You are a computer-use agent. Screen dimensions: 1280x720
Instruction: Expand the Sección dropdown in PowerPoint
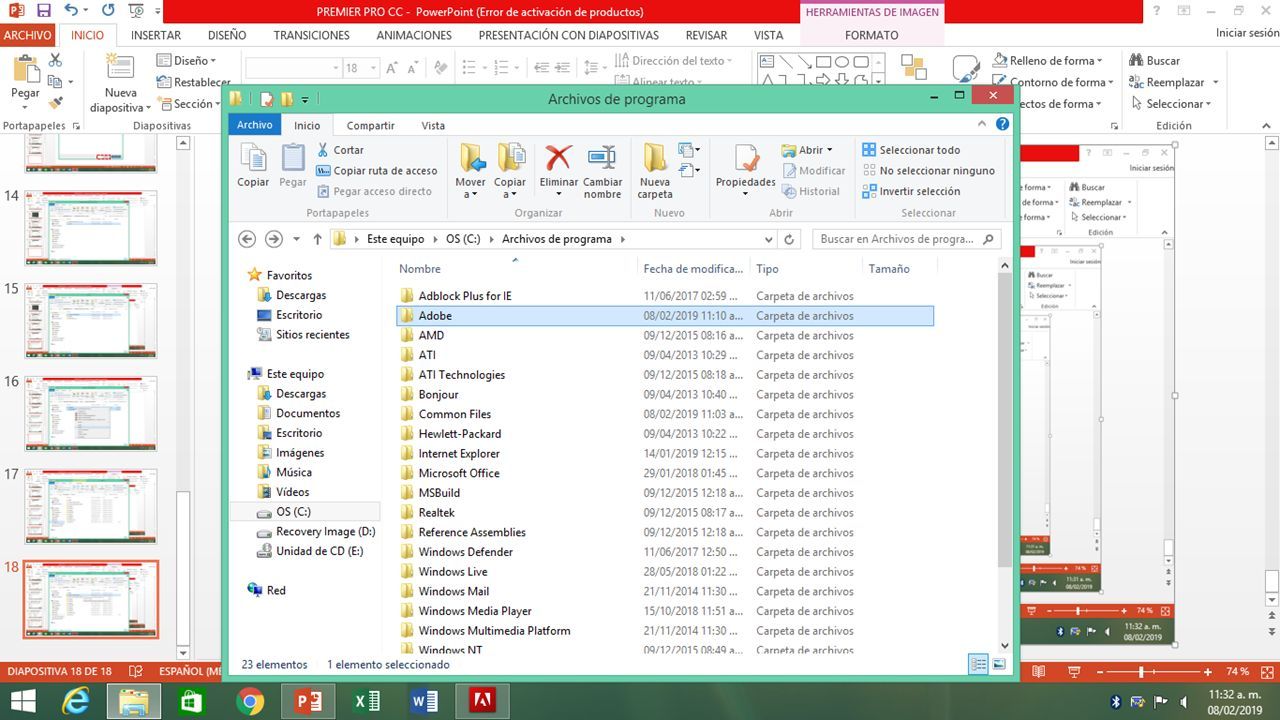point(219,104)
